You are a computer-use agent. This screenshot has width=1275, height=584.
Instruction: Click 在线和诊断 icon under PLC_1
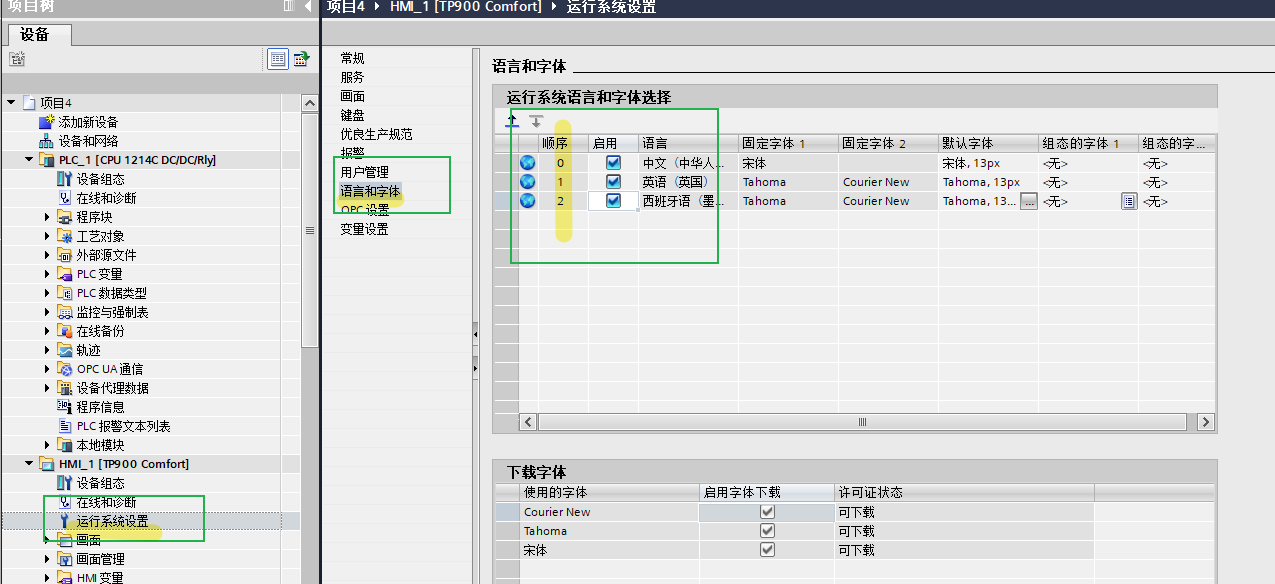pyautogui.click(x=65, y=198)
